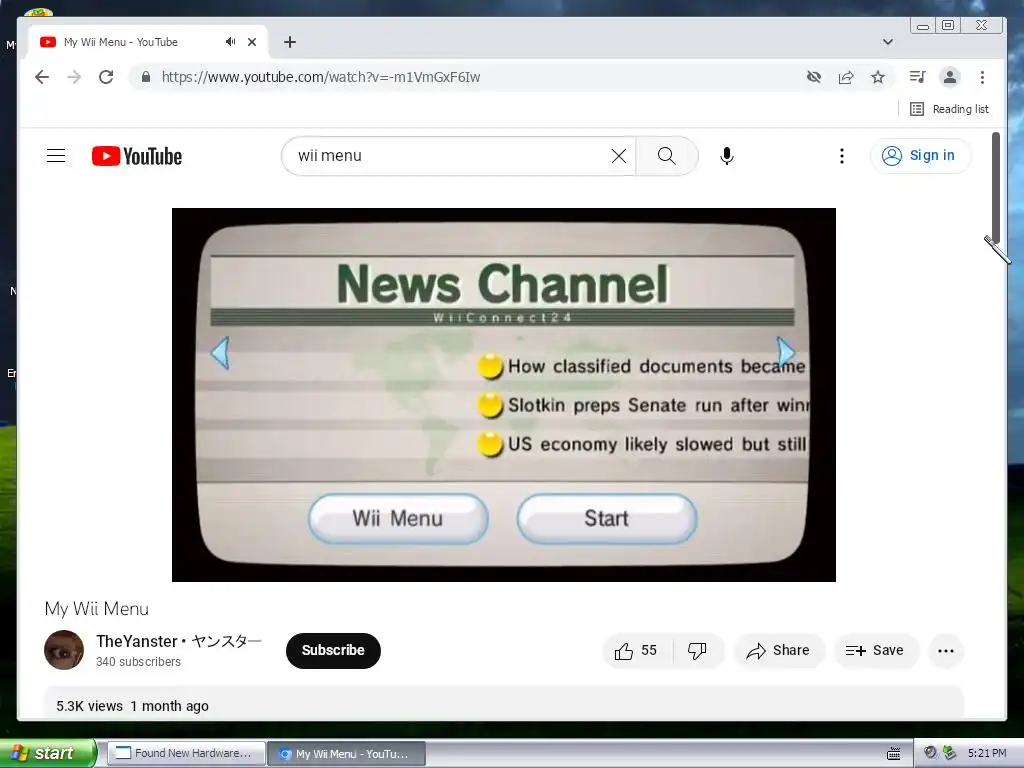1024x768 pixels.
Task: Subscribe to TheYanster channel
Action: coord(333,650)
